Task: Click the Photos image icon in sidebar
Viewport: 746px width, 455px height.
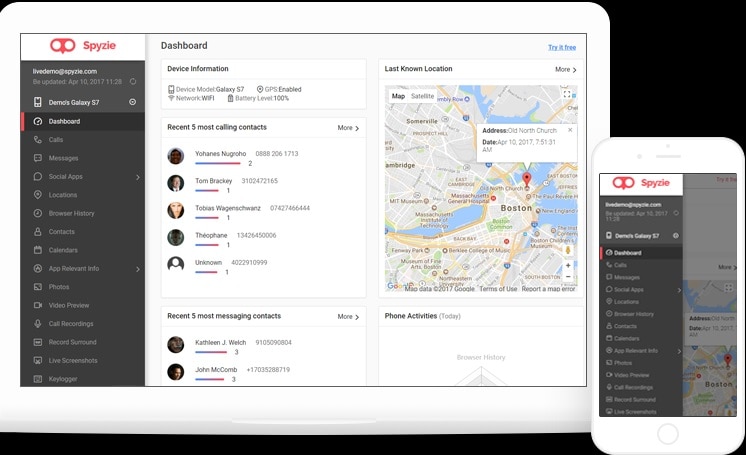Action: tap(38, 287)
